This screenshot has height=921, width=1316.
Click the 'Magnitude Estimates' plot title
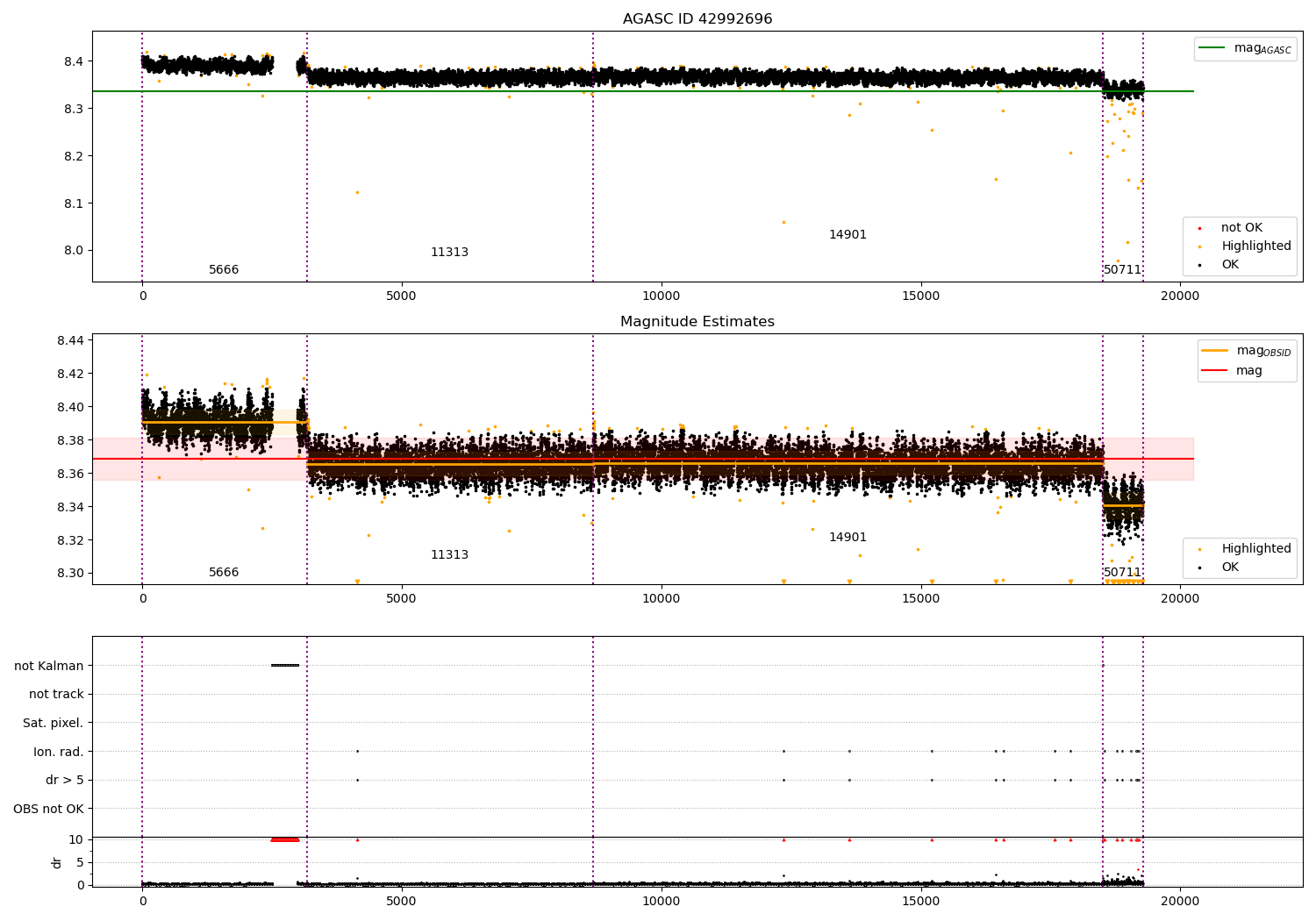697,322
